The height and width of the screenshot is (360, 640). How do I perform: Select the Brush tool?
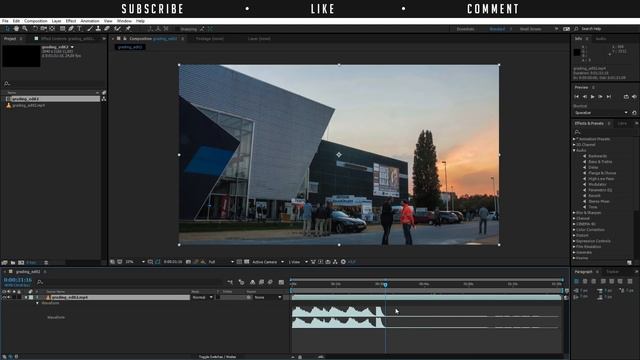[90, 29]
